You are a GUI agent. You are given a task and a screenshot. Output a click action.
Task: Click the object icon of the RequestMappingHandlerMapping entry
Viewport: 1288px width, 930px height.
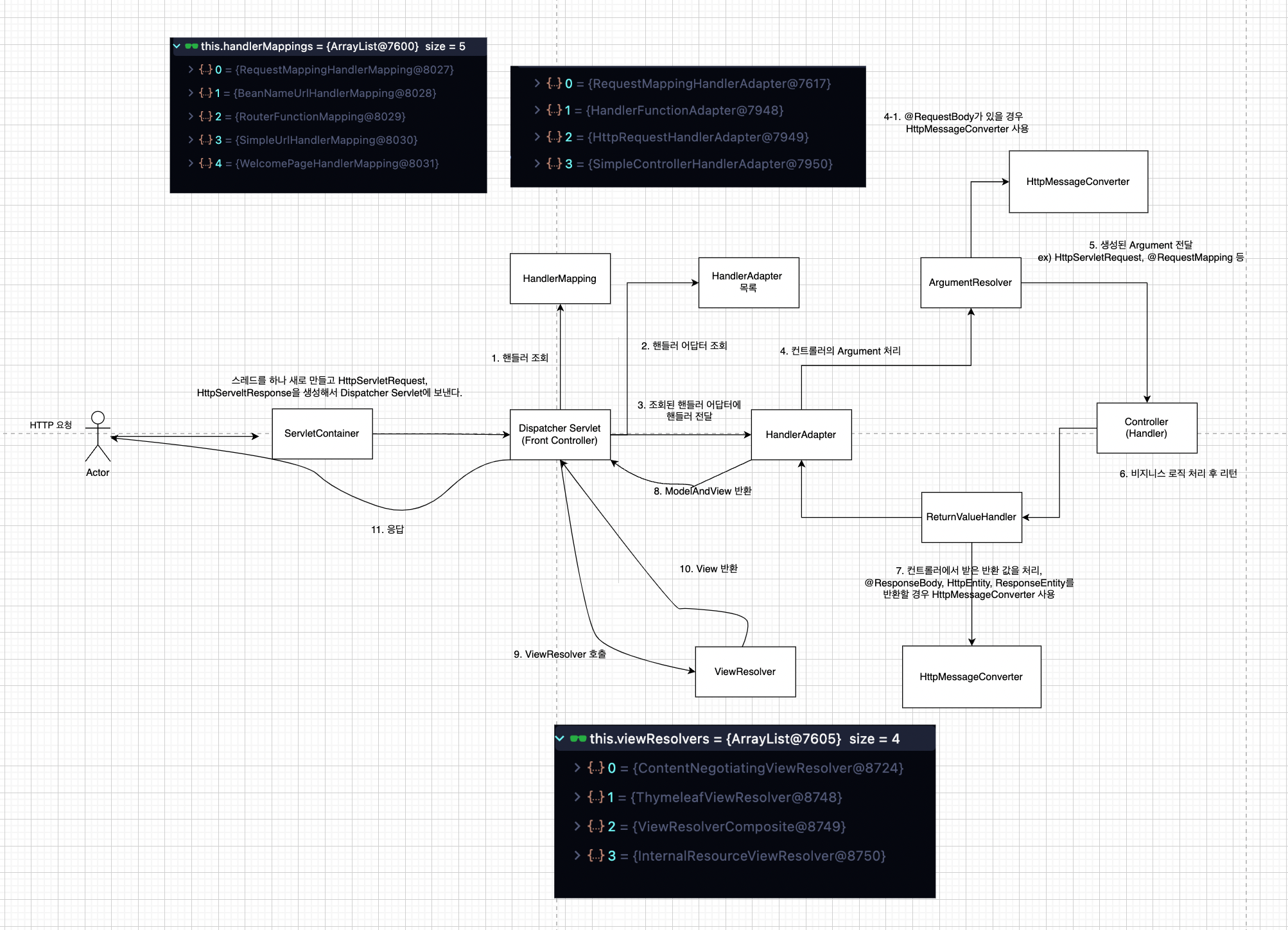tap(205, 69)
